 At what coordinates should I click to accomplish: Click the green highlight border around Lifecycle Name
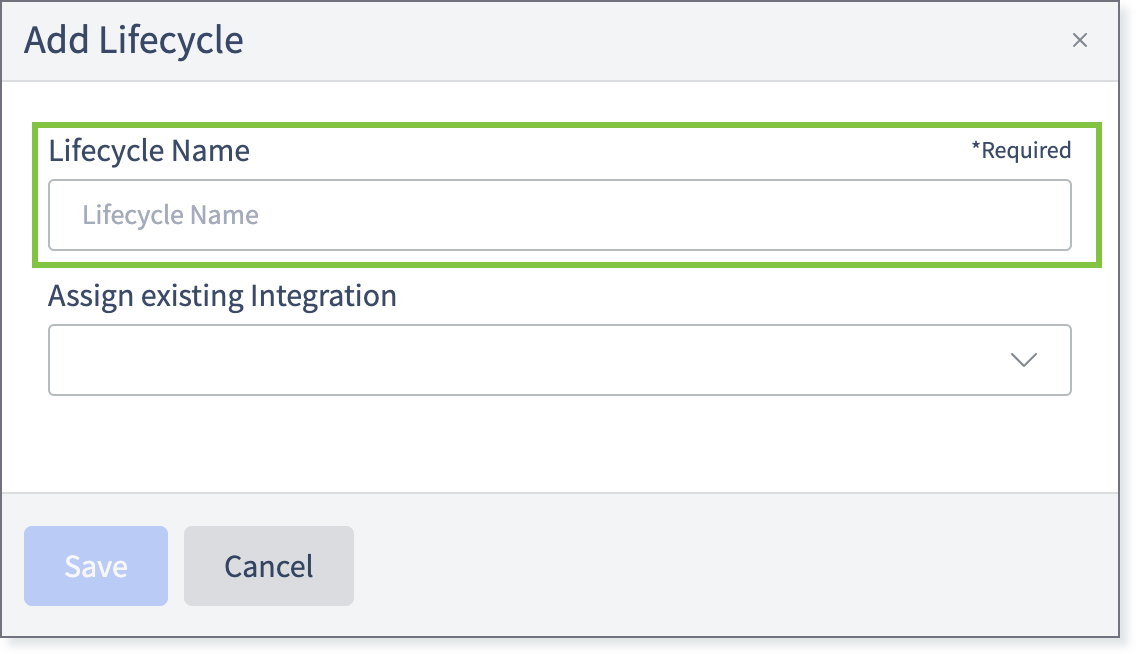567,125
